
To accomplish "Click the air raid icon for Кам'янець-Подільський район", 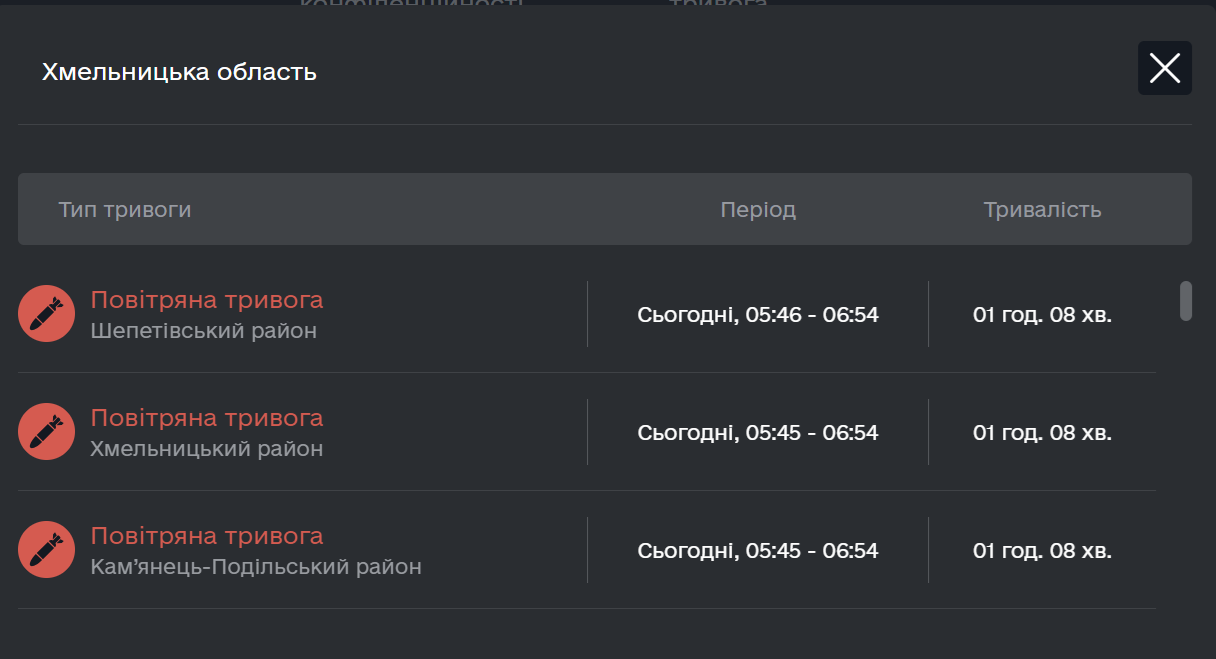I will [x=46, y=550].
